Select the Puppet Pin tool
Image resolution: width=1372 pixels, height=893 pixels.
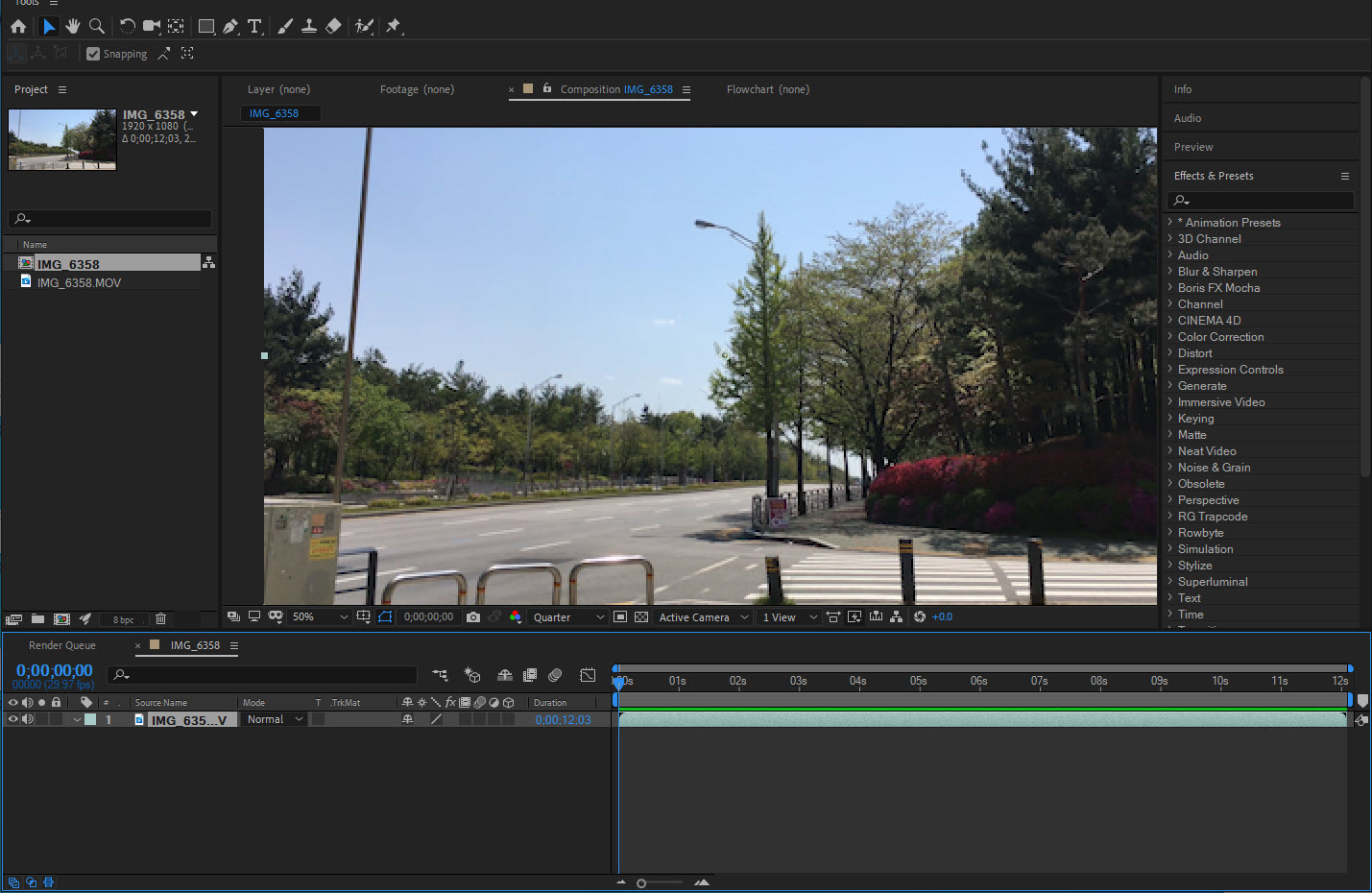pyautogui.click(x=394, y=26)
